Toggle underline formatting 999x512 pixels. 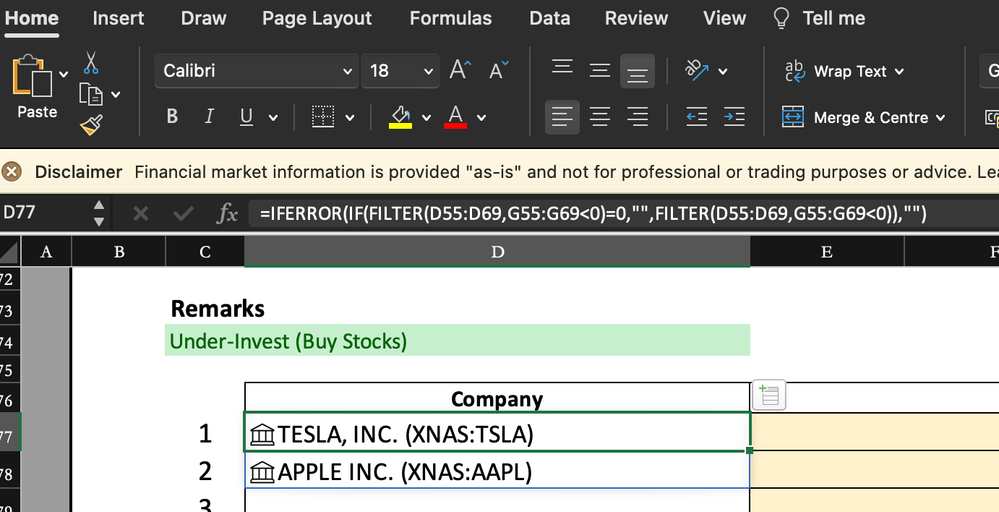click(246, 117)
